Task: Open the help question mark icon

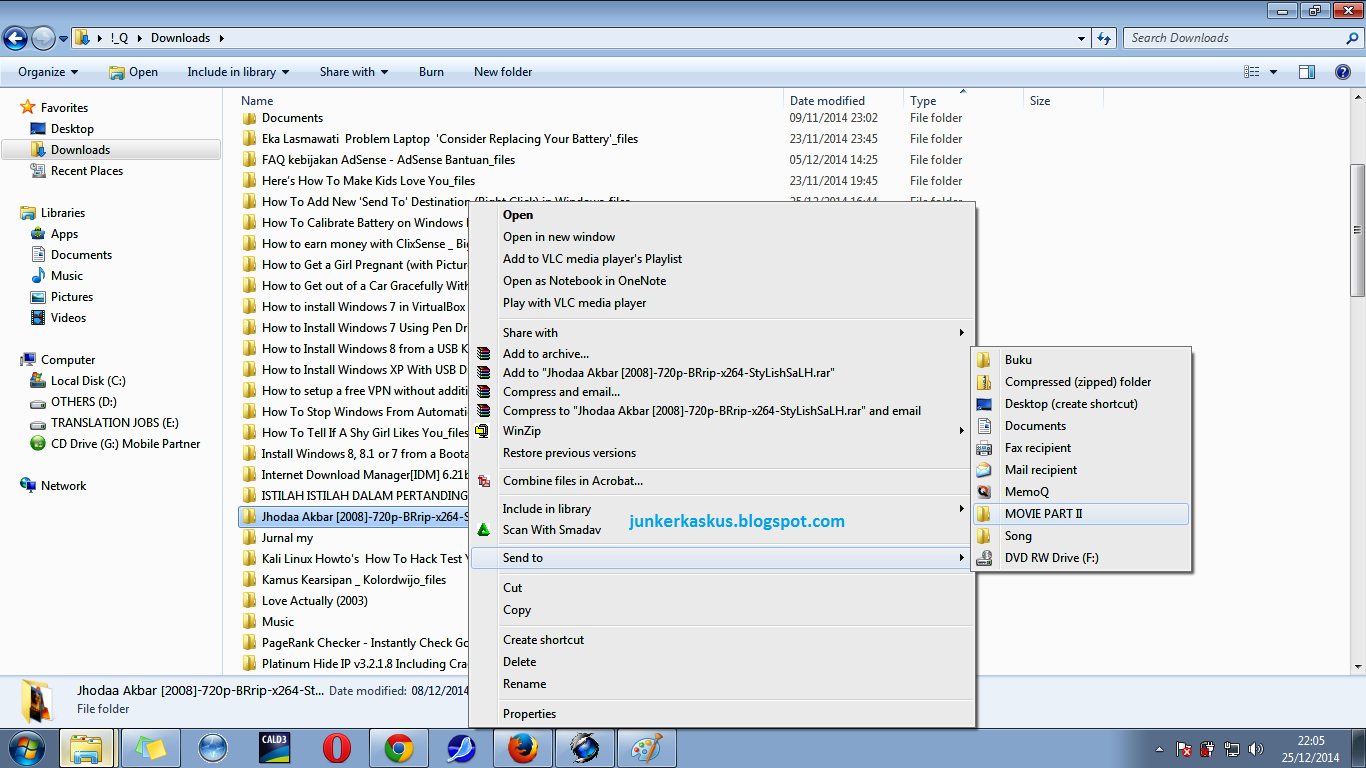Action: [1344, 72]
